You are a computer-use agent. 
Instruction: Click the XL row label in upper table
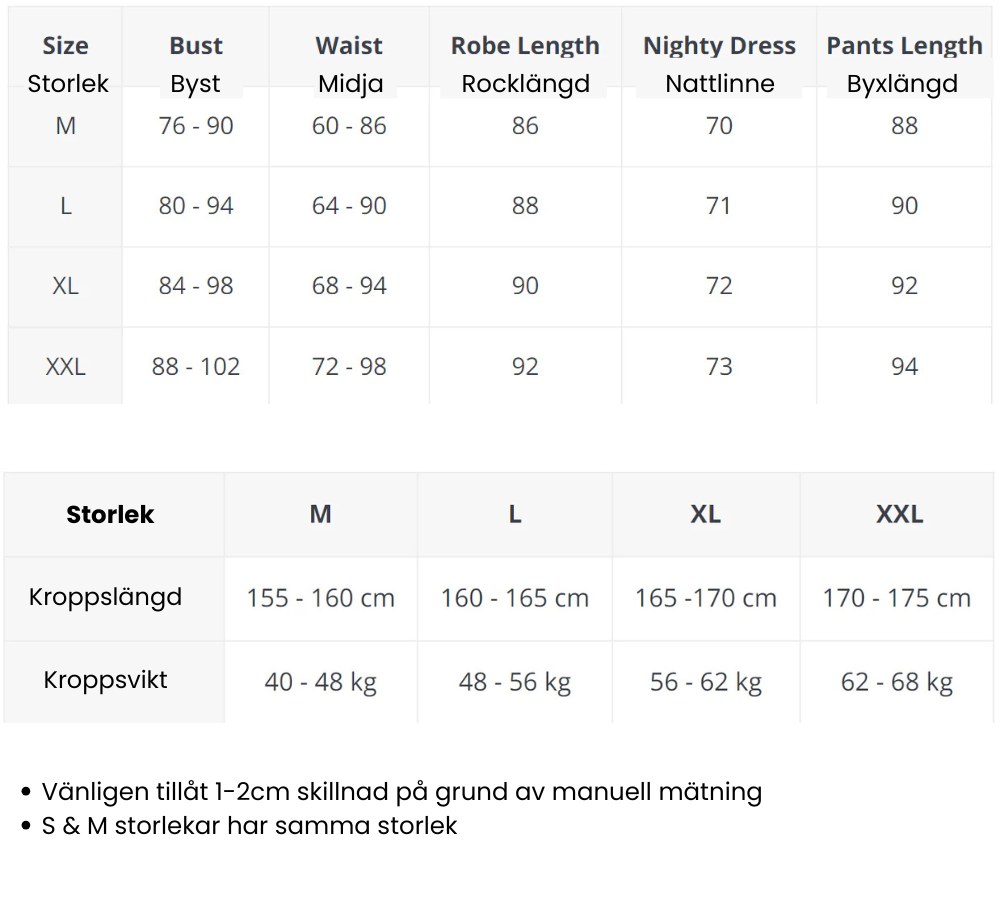(x=66, y=286)
